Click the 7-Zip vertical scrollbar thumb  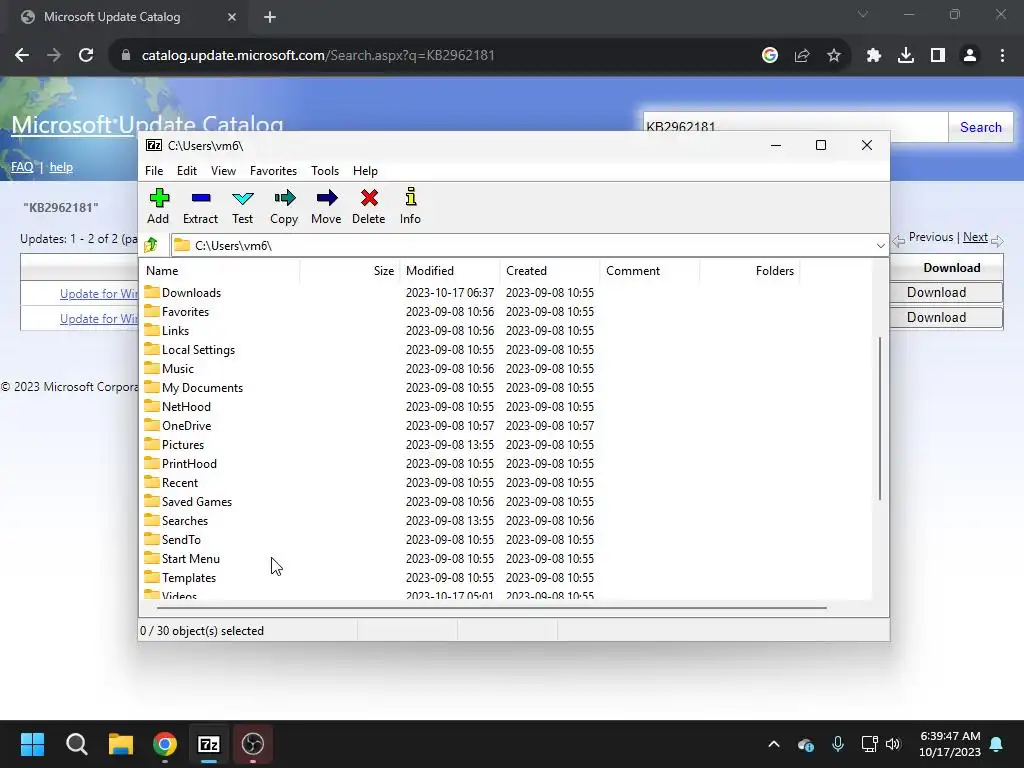tap(880, 418)
